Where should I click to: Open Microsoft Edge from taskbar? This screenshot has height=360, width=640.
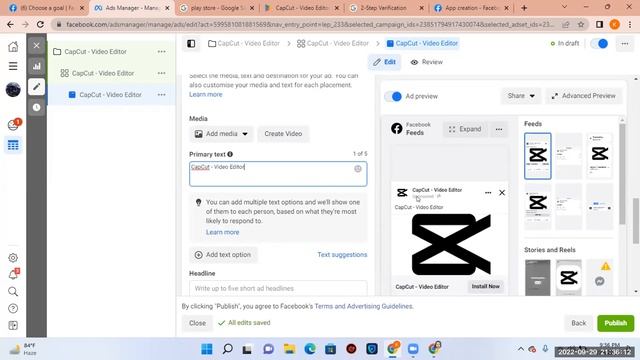[x=310, y=349]
